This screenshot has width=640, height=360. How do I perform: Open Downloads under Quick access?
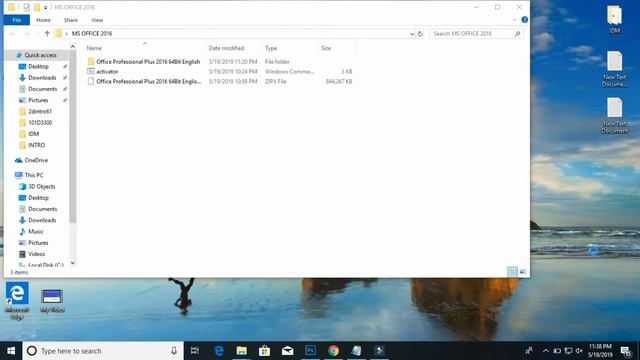(42, 78)
